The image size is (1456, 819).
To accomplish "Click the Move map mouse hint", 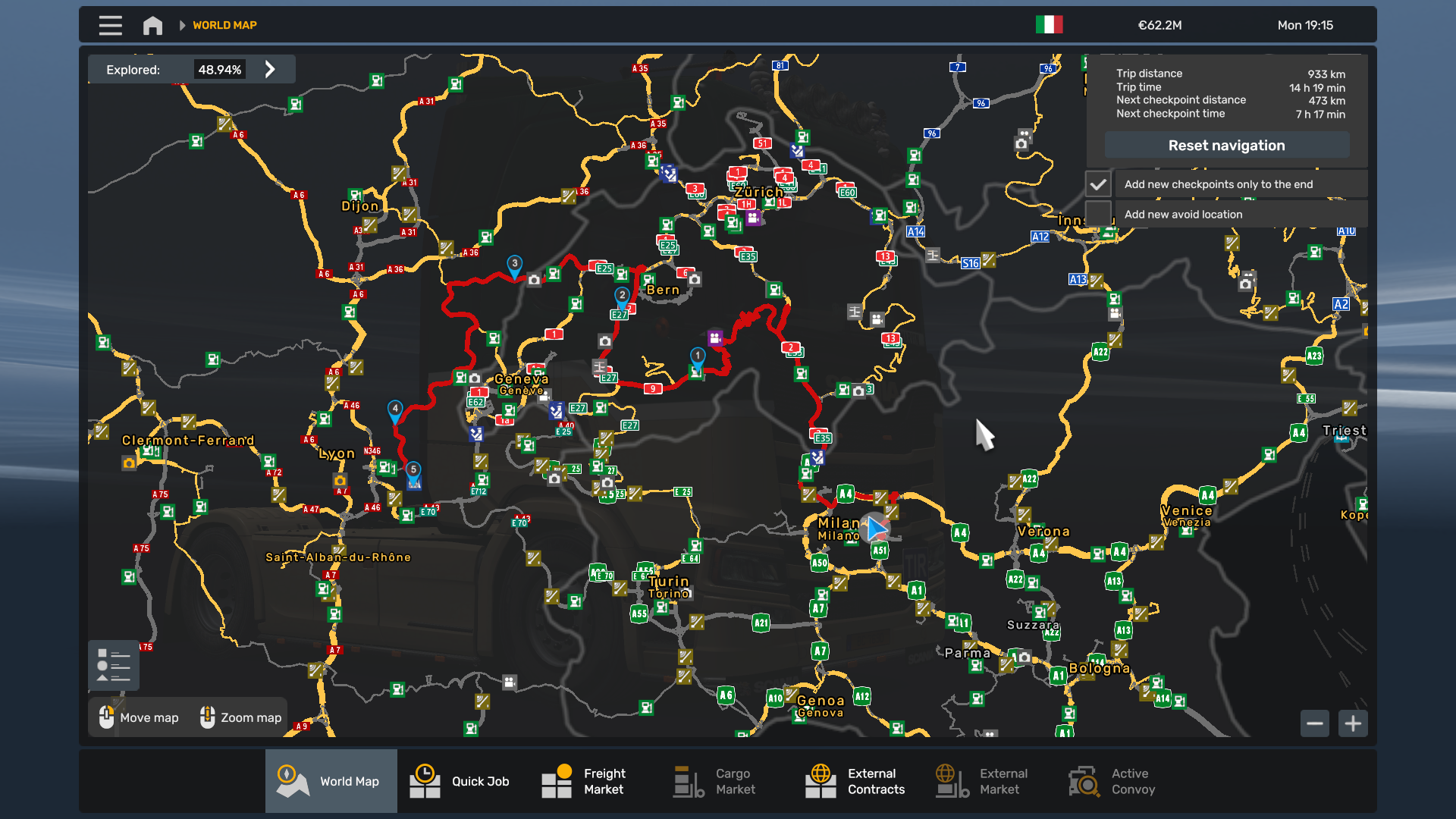I will (x=139, y=717).
